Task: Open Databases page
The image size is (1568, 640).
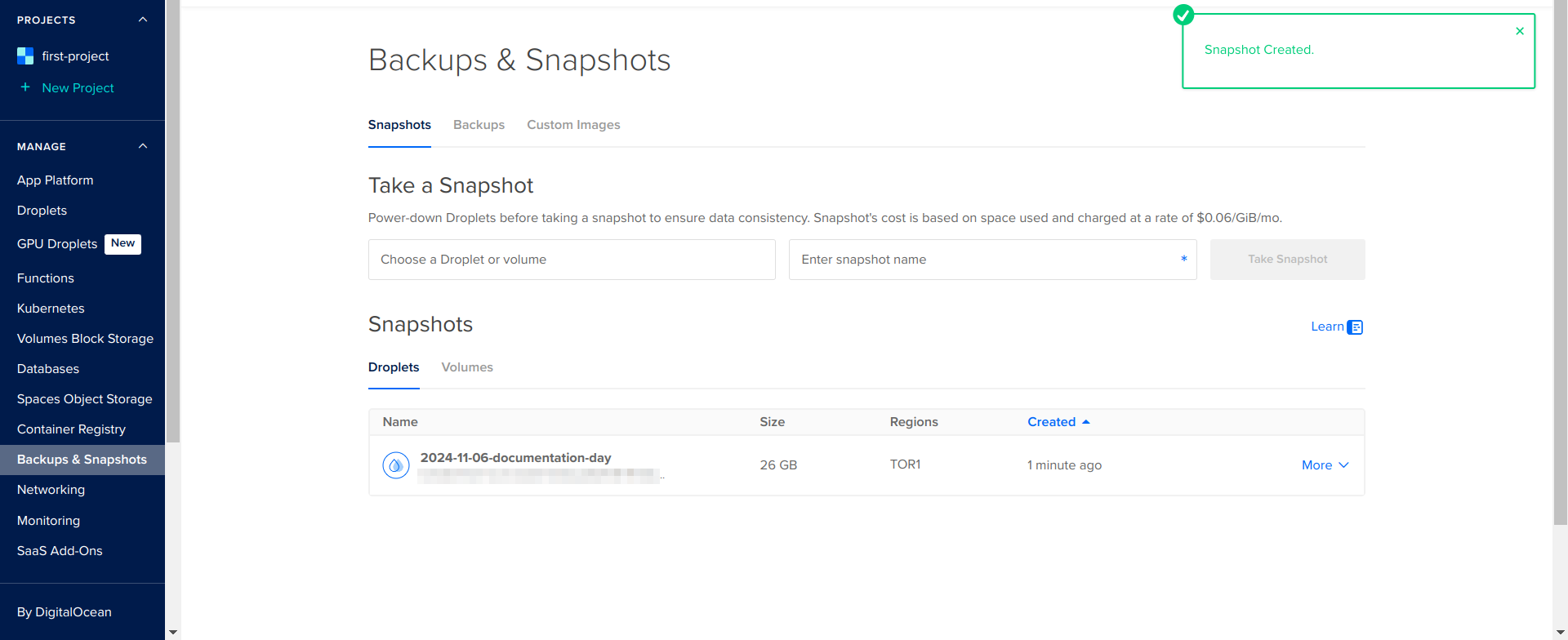Action: click(x=48, y=369)
